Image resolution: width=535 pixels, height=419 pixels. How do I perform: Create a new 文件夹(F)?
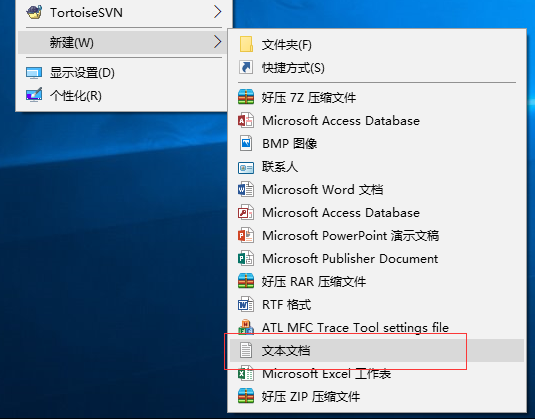click(377, 45)
